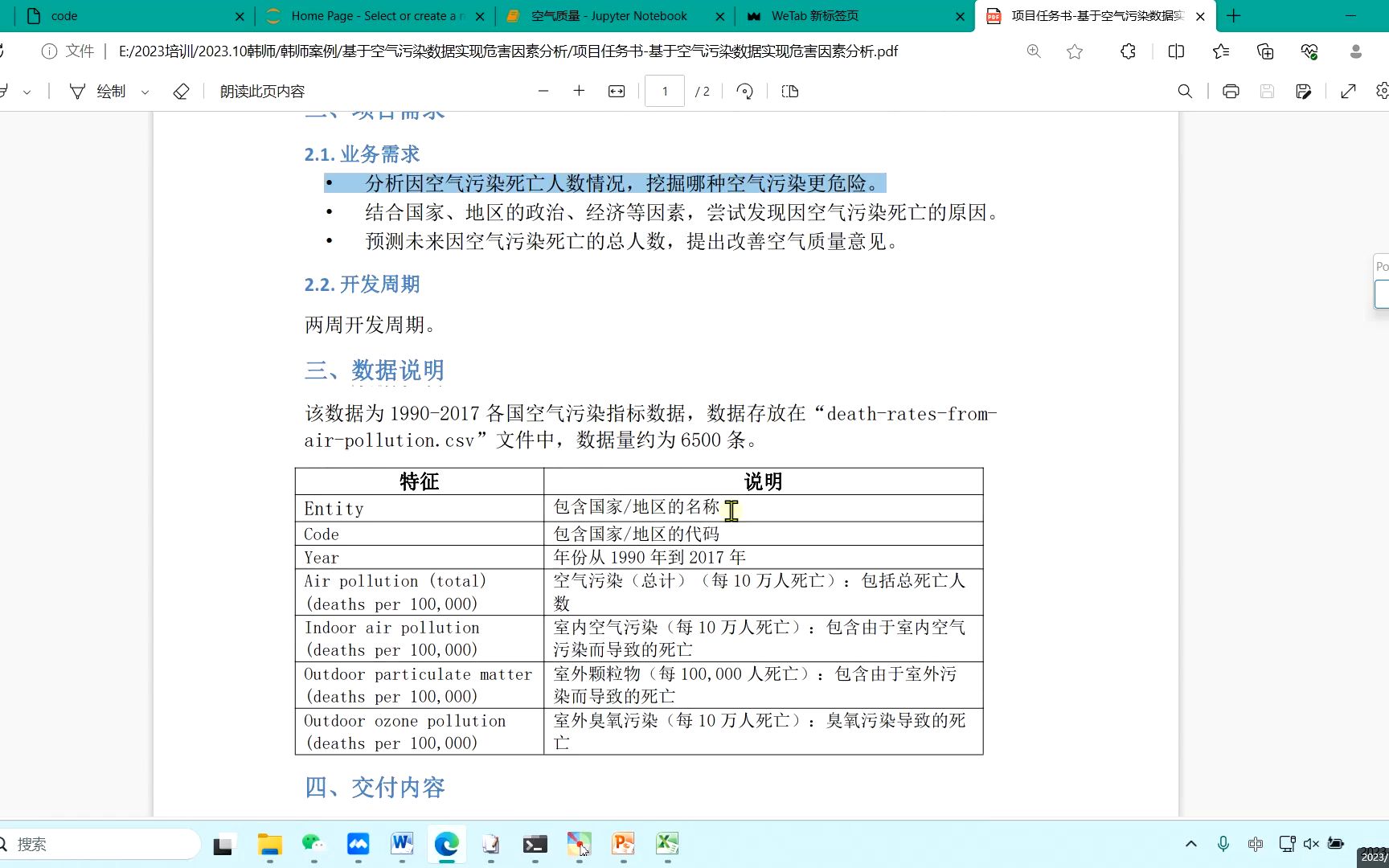Open Word from taskbar

click(402, 844)
